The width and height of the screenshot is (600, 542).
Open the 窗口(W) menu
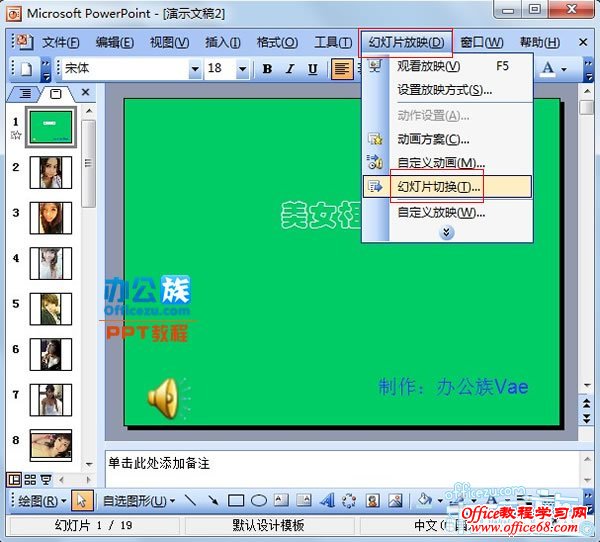481,42
